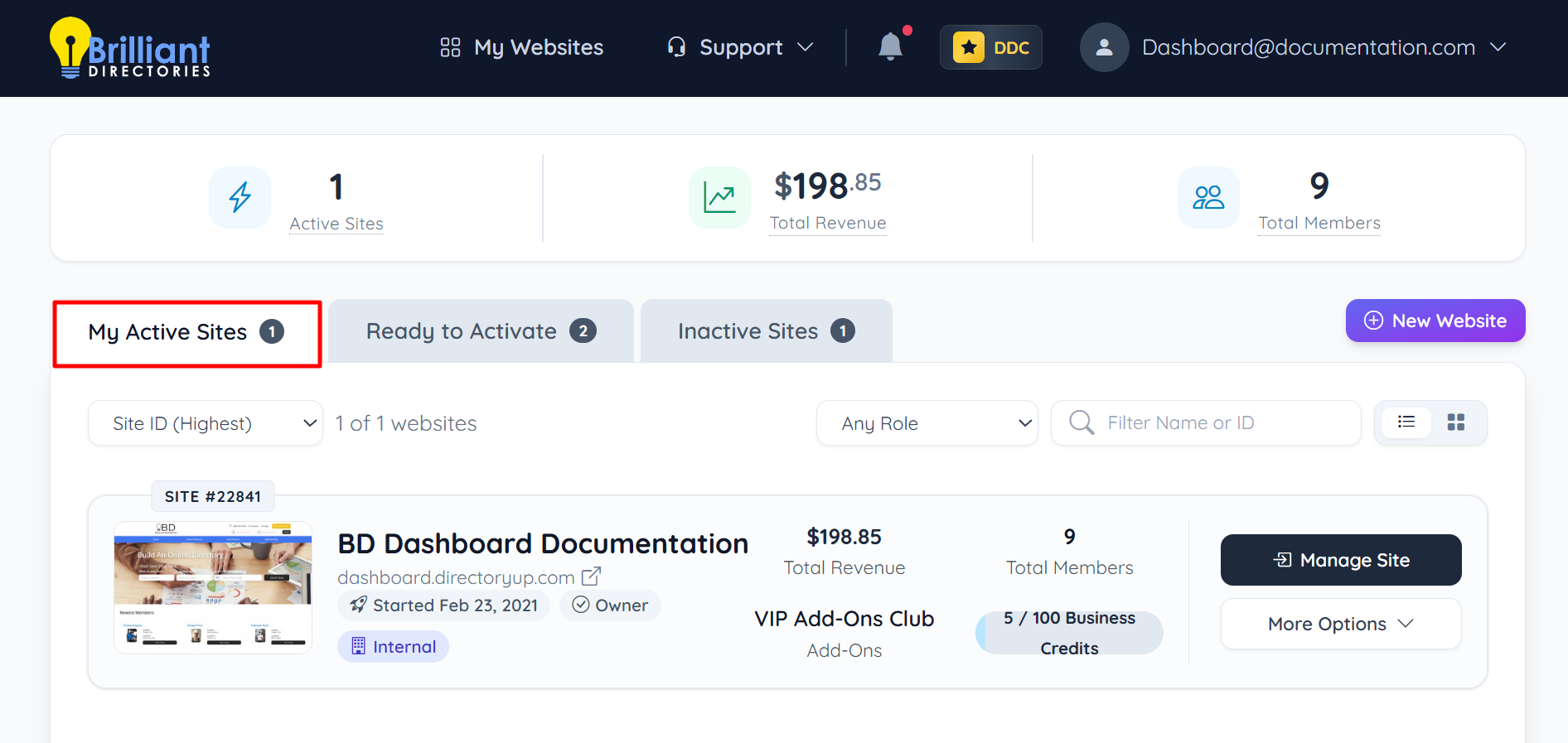The image size is (1568, 743).
Task: Expand the Support menu
Action: pyautogui.click(x=740, y=47)
